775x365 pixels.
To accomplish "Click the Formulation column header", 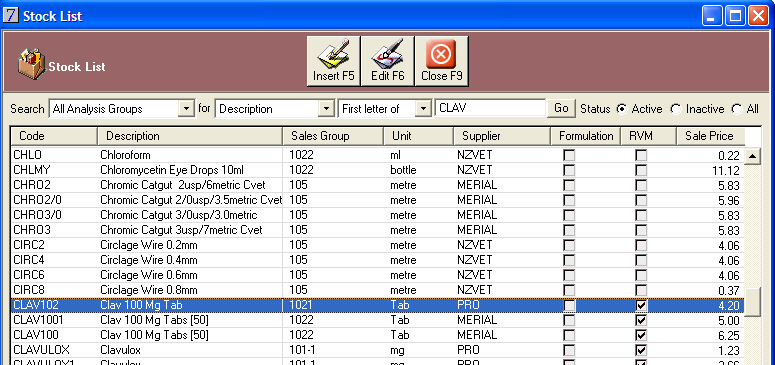I will pyautogui.click(x=586, y=136).
